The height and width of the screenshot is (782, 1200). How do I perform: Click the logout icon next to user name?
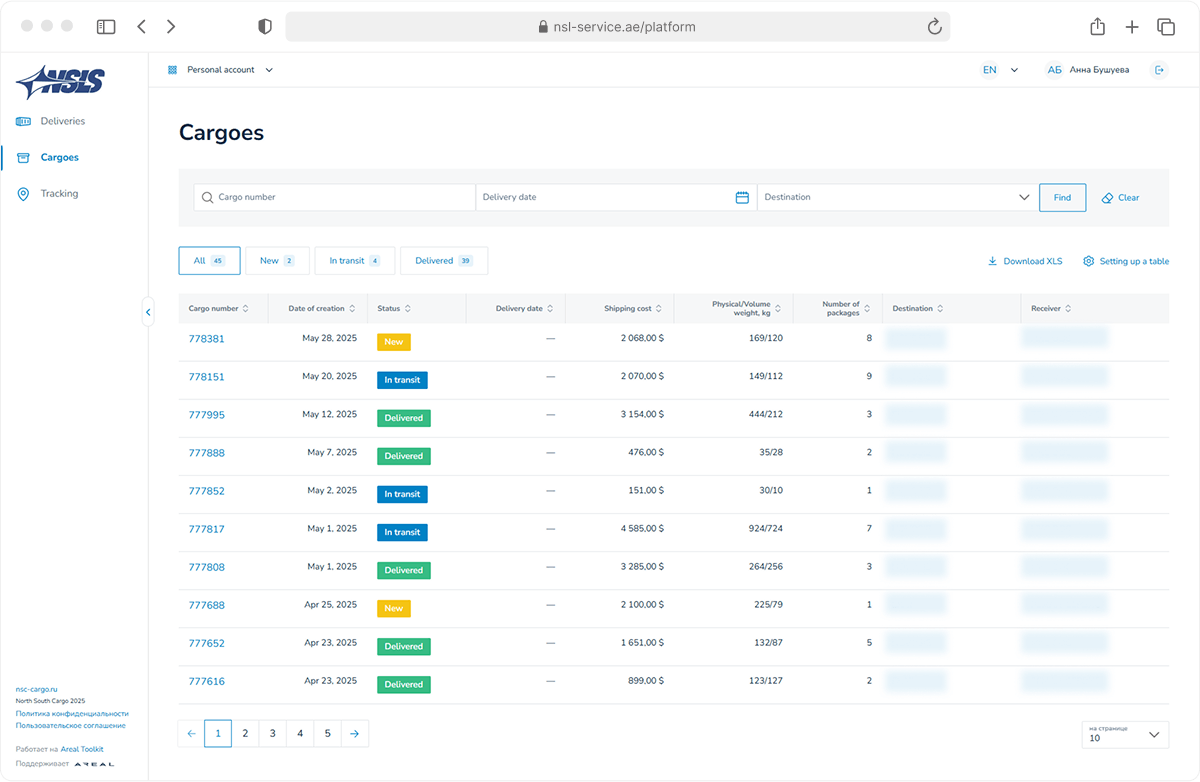1159,70
